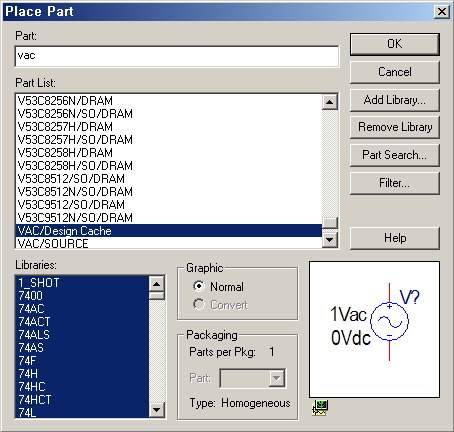Open Add Library dialog
This screenshot has width=454, height=432.
pos(395,100)
